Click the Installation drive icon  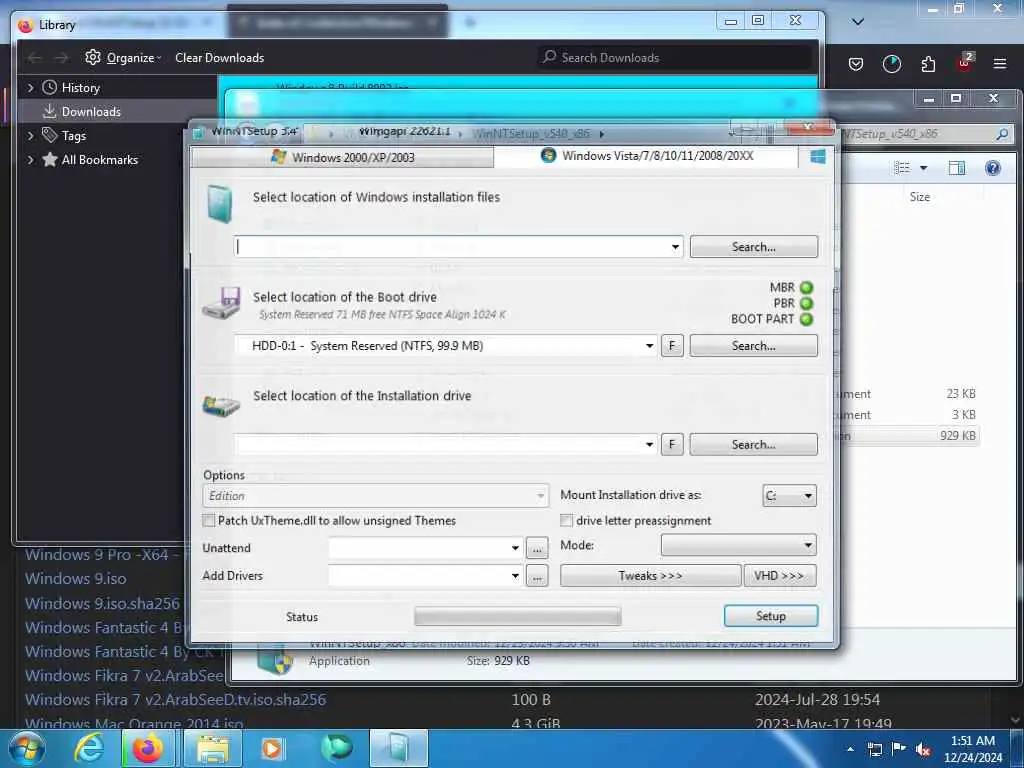click(x=221, y=406)
